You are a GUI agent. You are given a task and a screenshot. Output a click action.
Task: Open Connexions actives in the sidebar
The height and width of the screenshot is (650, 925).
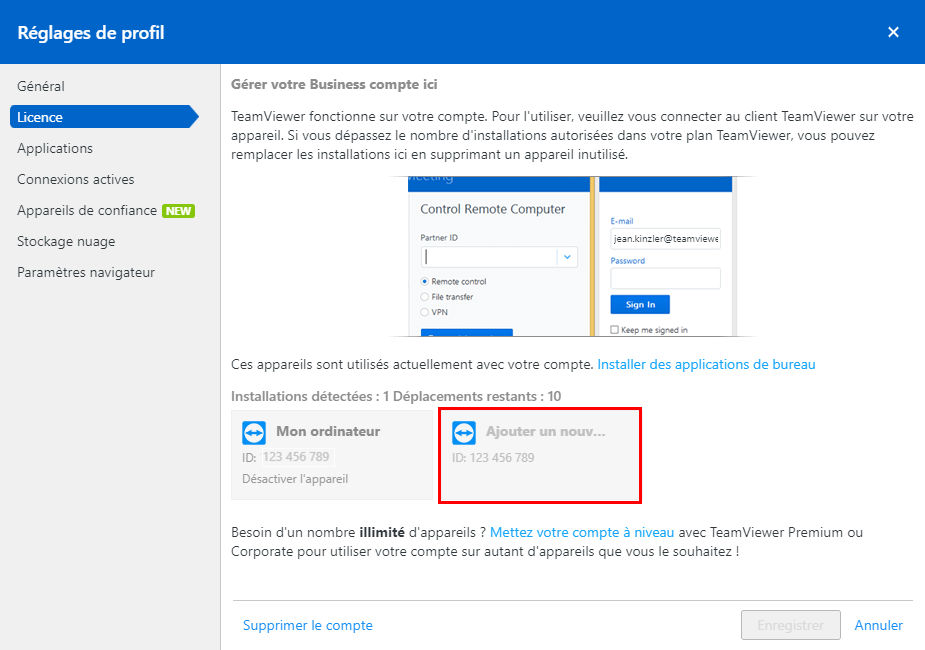tap(76, 179)
